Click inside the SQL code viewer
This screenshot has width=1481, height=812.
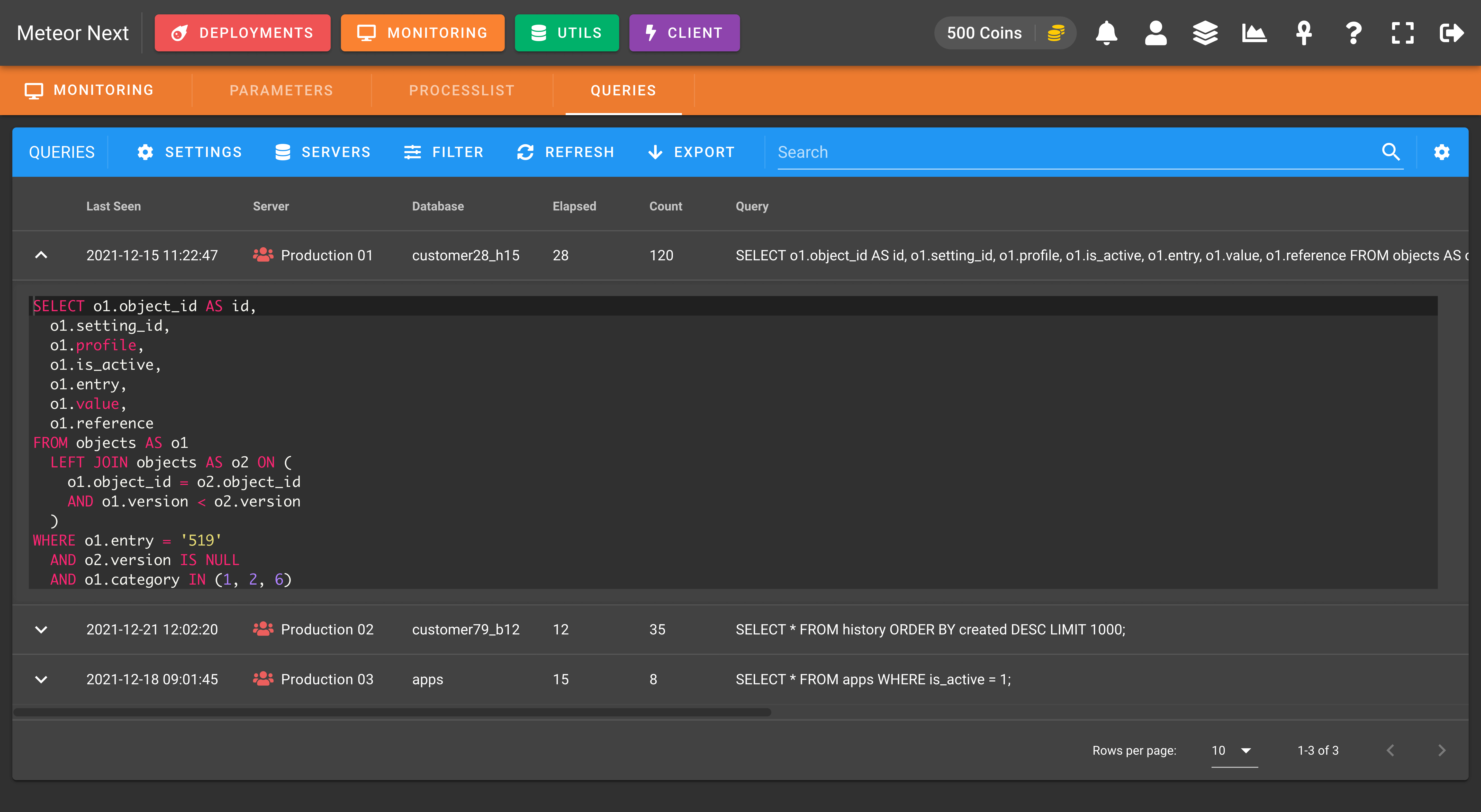[733, 442]
